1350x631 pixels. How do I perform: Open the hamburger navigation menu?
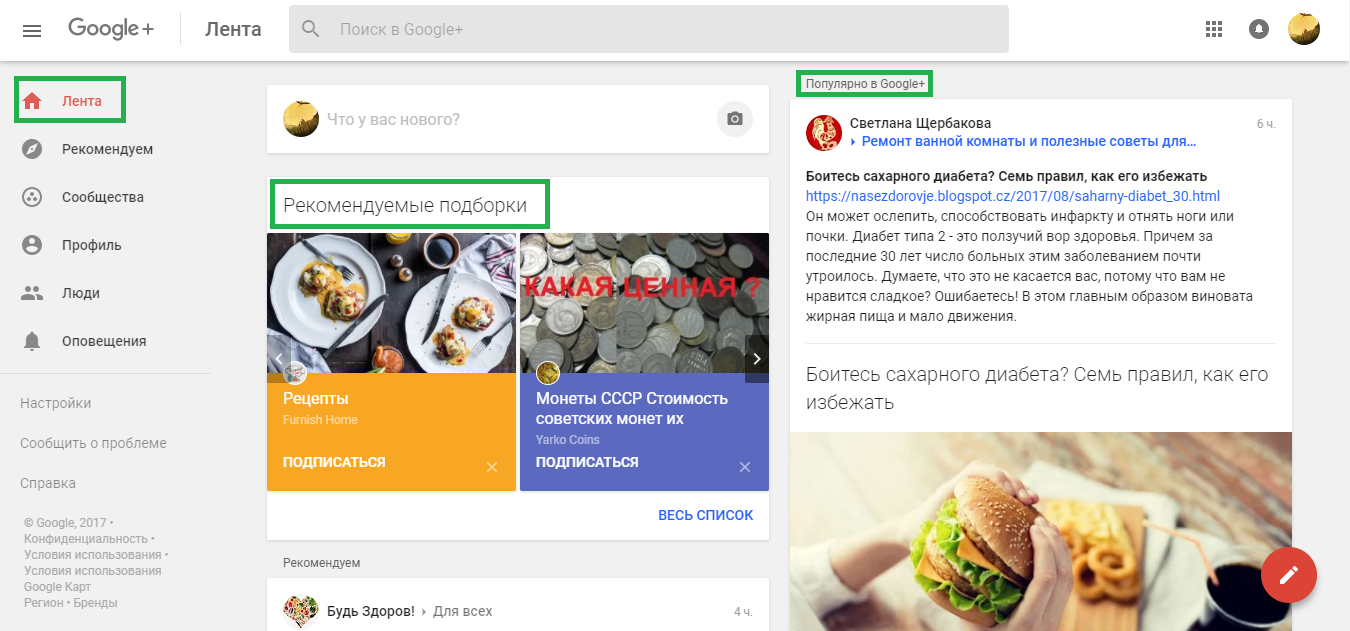click(31, 30)
